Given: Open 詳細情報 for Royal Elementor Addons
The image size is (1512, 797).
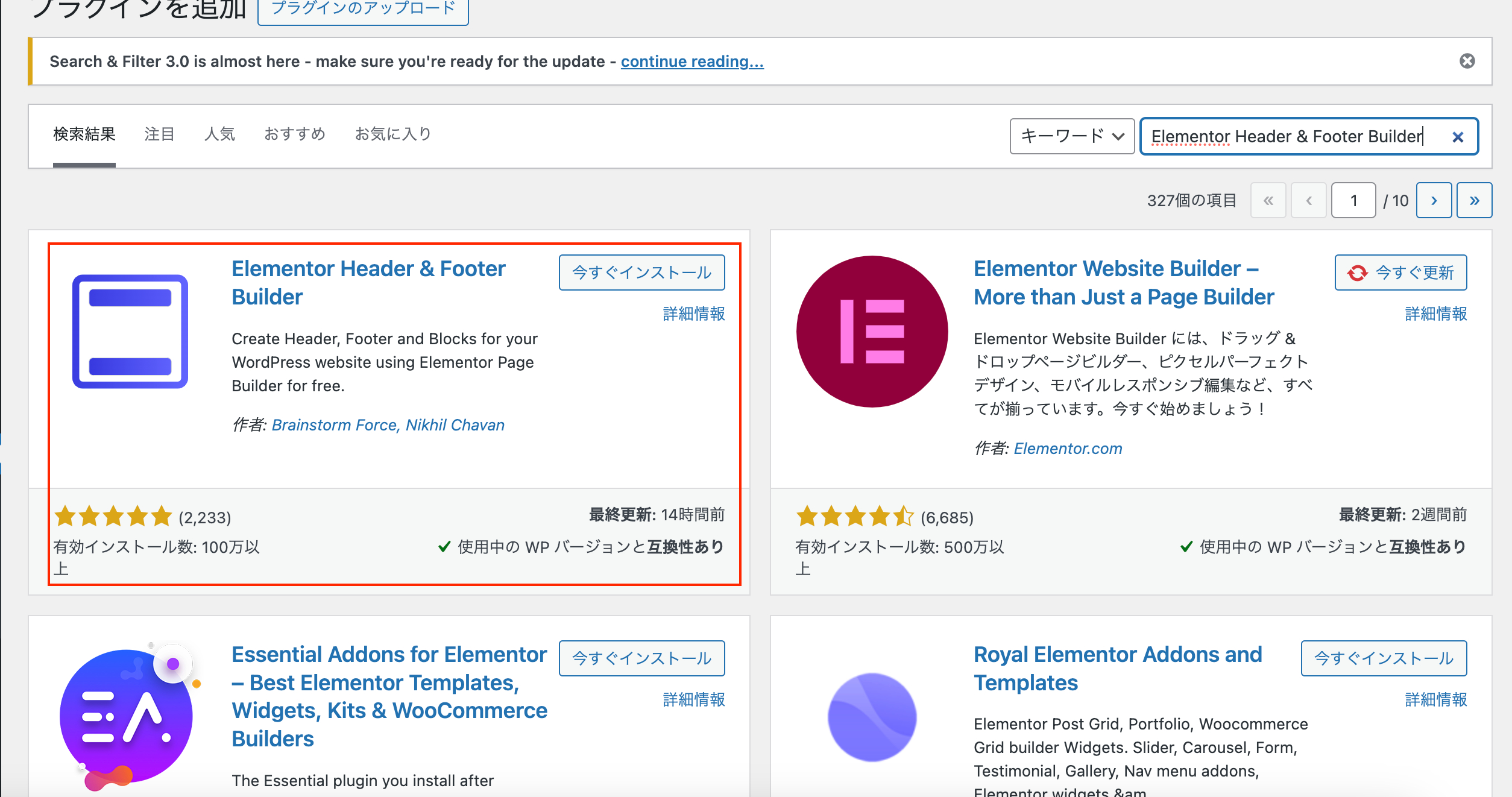Looking at the screenshot, I should (1435, 699).
